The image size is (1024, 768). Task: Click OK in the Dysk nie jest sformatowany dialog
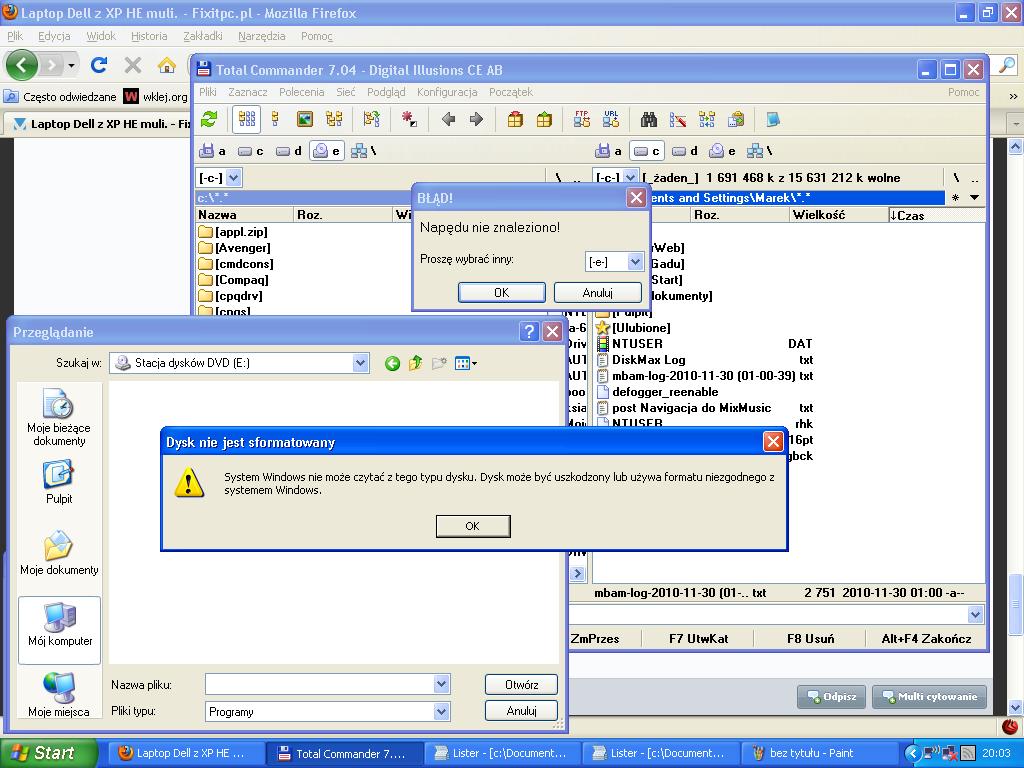[473, 526]
